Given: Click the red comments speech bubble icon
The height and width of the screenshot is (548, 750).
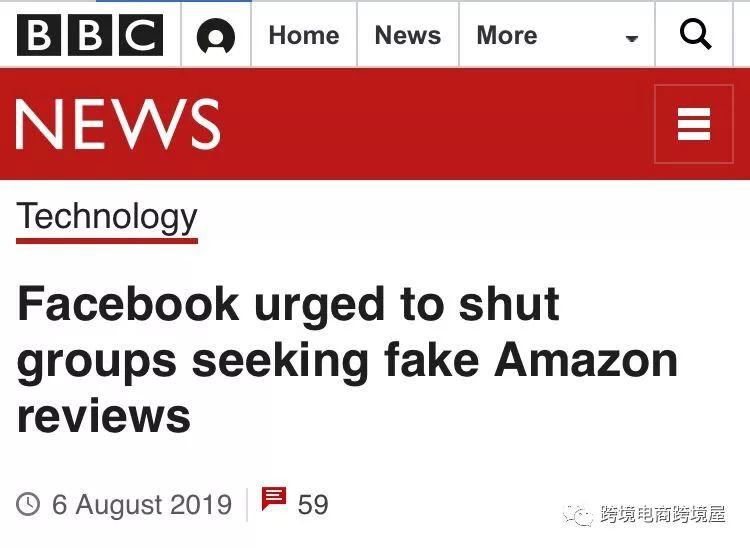Looking at the screenshot, I should [x=274, y=499].
